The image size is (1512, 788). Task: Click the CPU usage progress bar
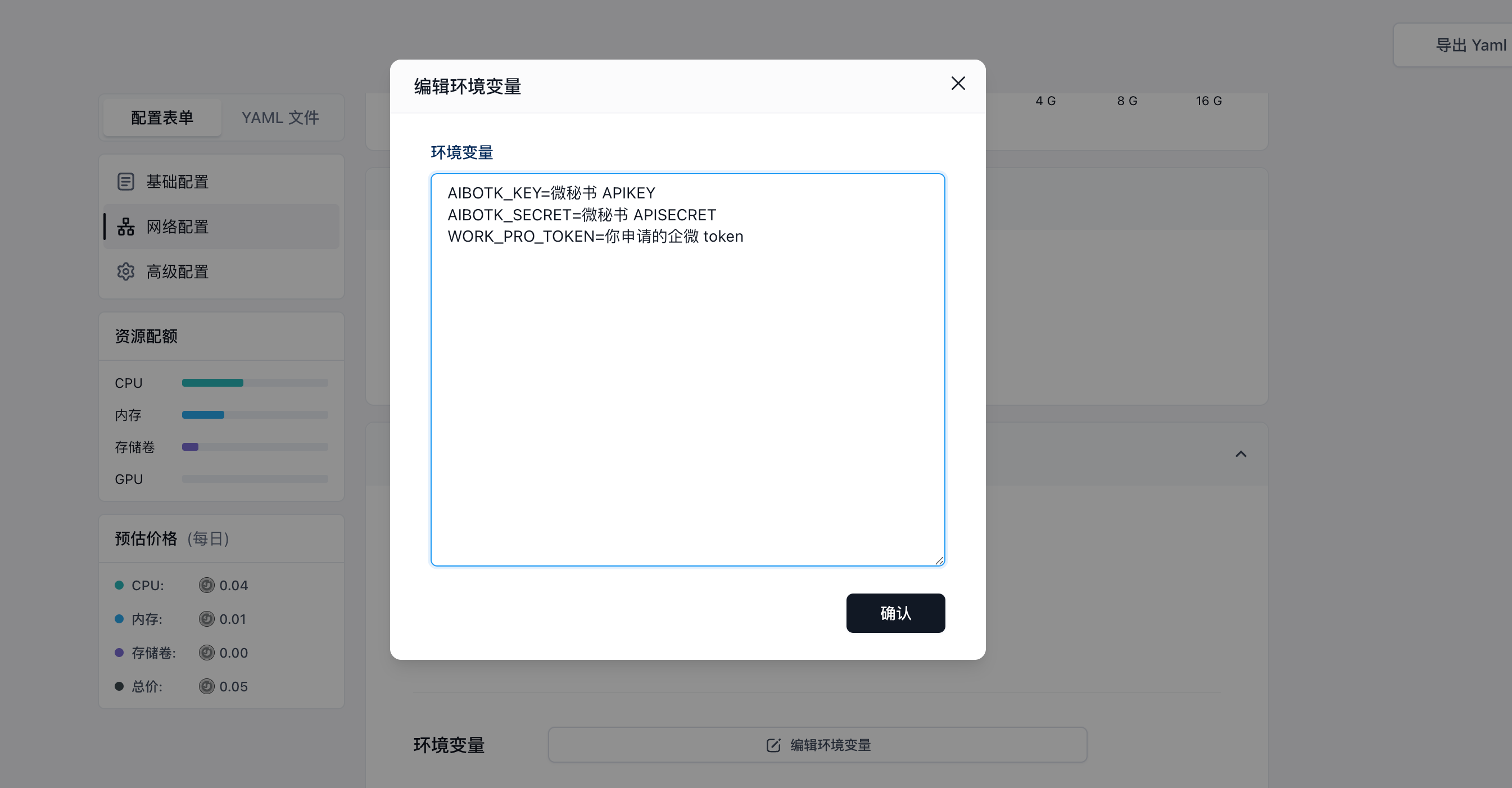click(x=255, y=383)
